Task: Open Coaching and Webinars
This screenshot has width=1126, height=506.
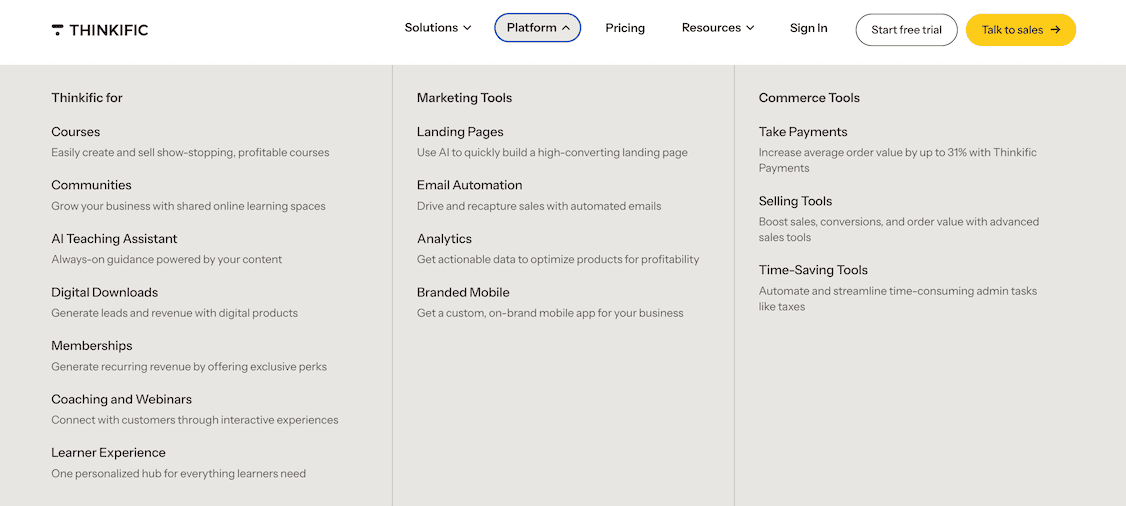Action: tap(121, 399)
